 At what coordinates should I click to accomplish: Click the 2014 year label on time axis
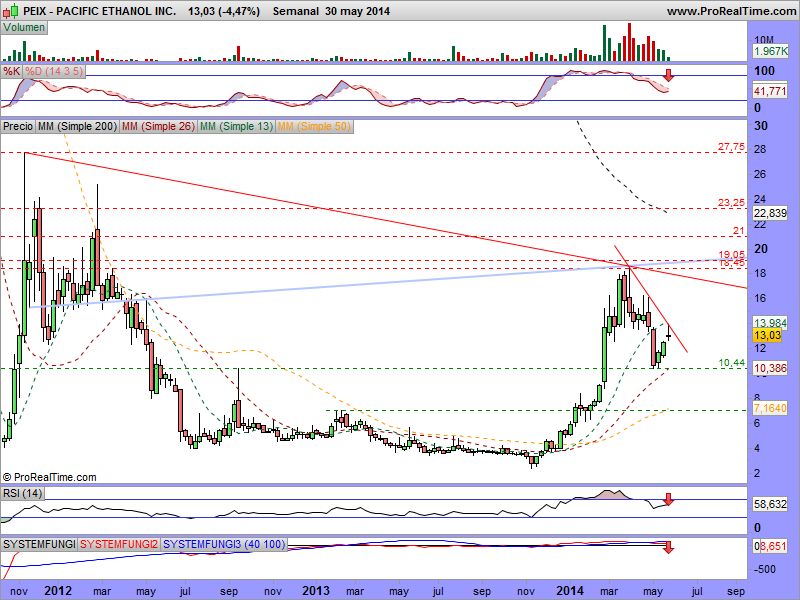pyautogui.click(x=569, y=591)
